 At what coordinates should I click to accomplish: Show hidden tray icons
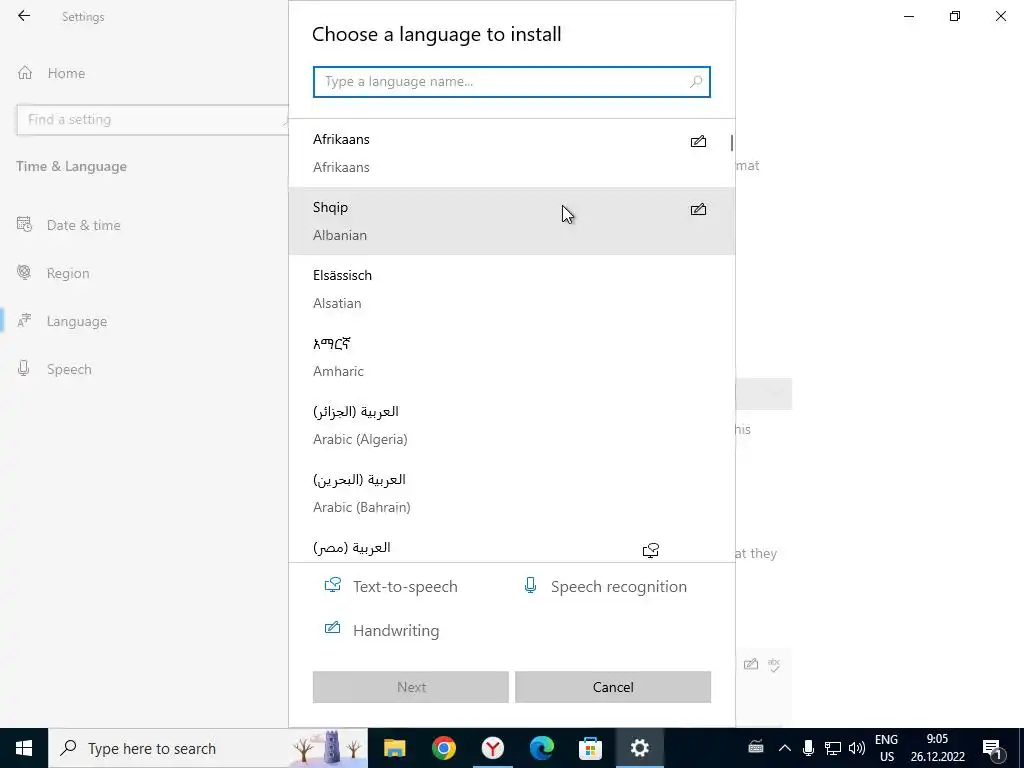pyautogui.click(x=785, y=748)
